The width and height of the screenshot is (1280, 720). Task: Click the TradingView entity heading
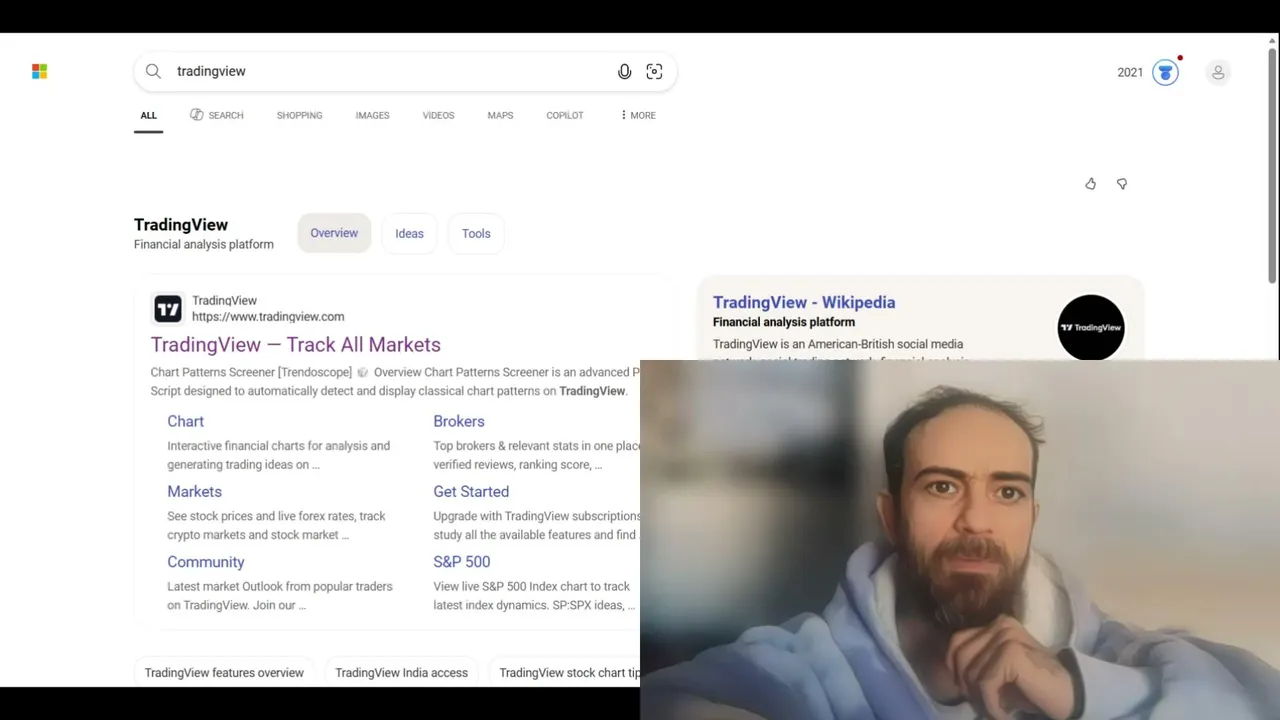181,225
